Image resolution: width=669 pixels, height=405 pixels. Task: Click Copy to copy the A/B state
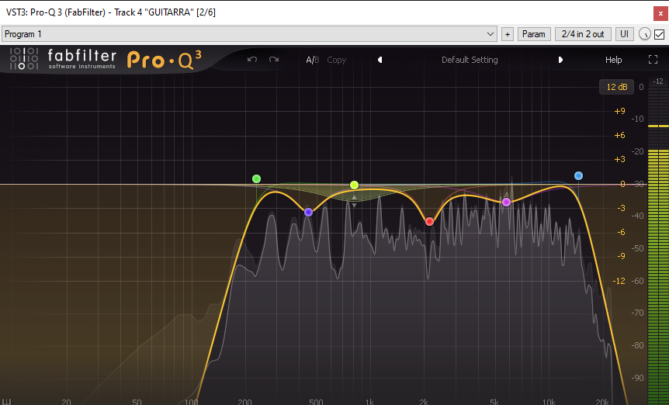337,60
